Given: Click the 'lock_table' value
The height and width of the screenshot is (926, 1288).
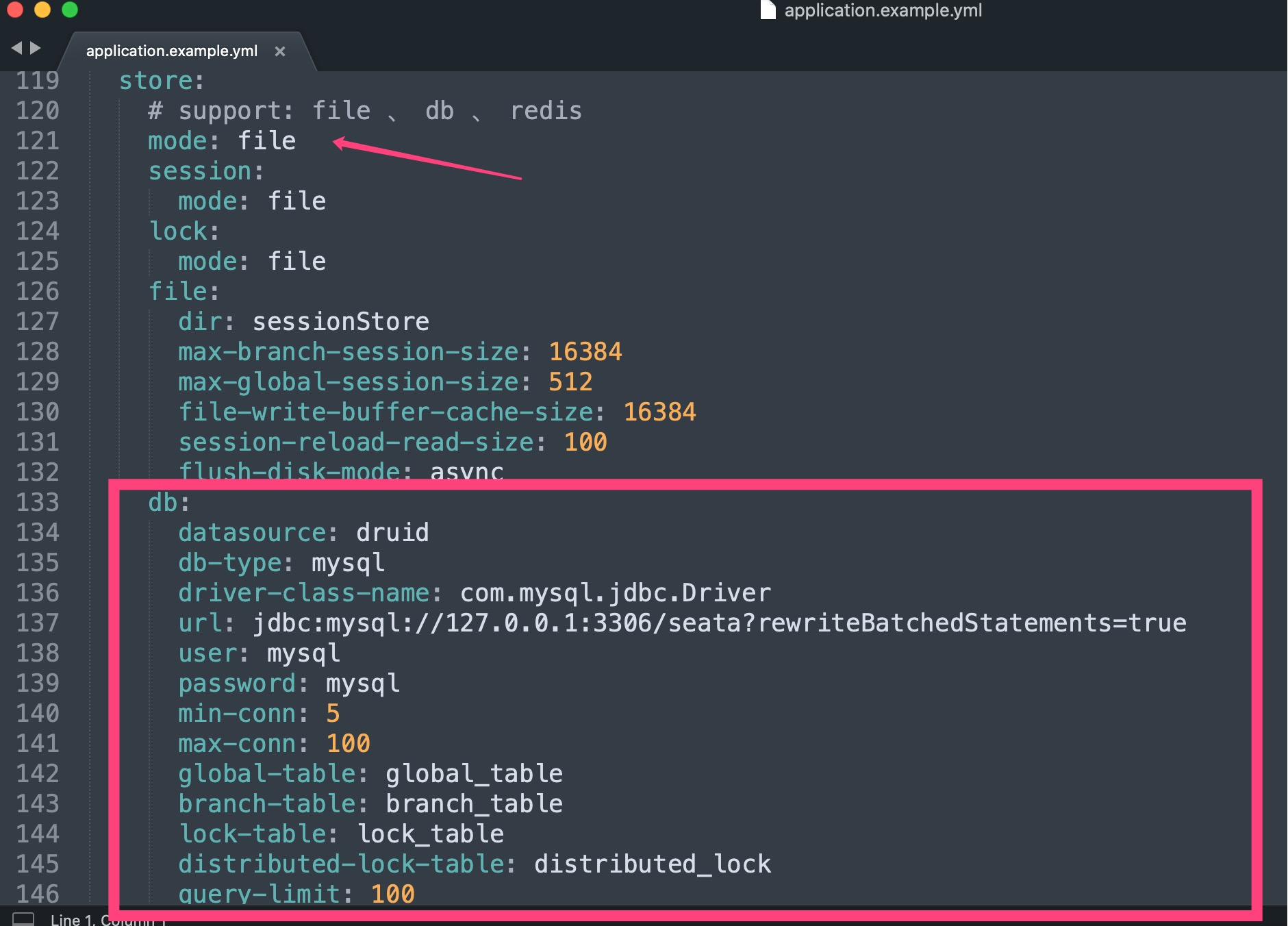Looking at the screenshot, I should pyautogui.click(x=430, y=834).
